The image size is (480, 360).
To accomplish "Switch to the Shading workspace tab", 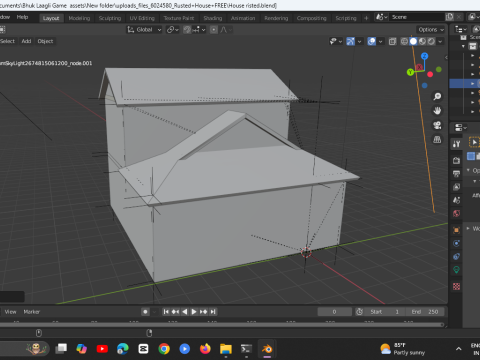I will coord(213,18).
